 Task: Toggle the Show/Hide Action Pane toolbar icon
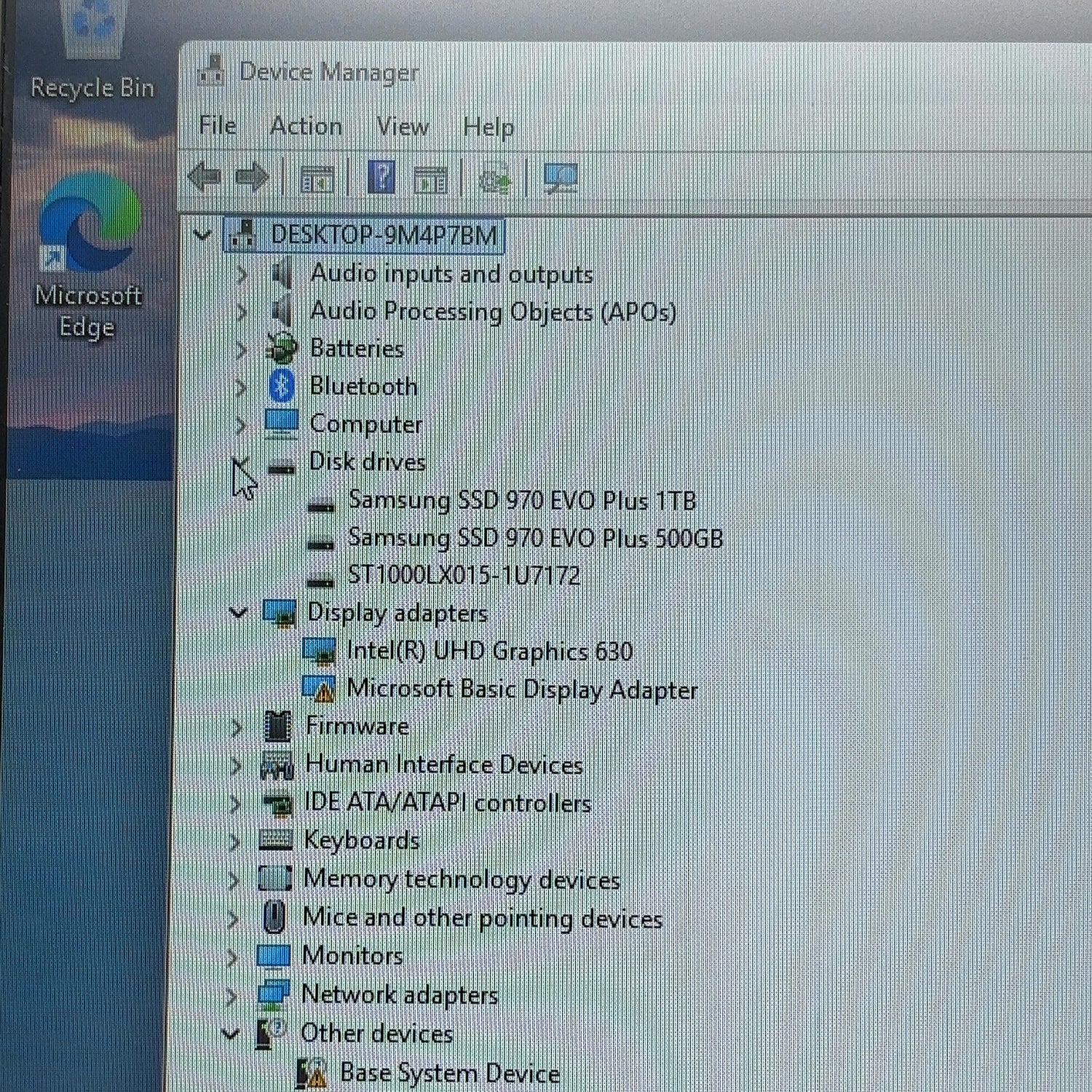(x=430, y=179)
